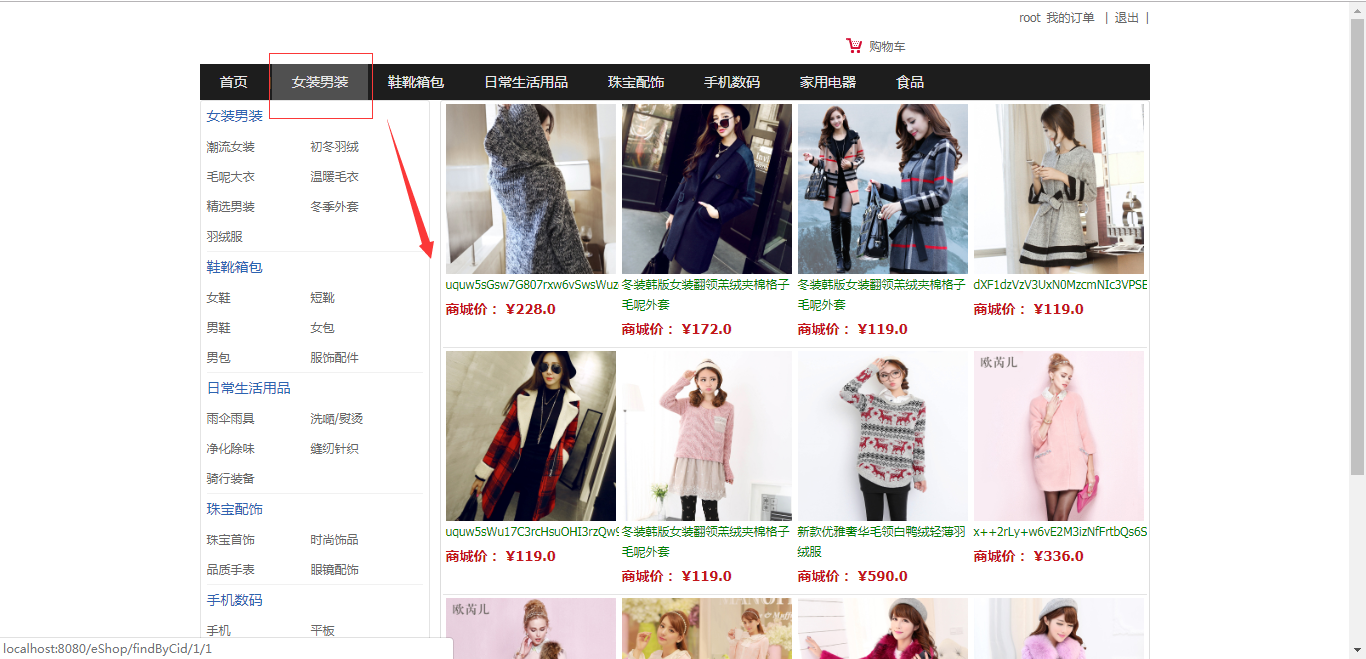Screen dimensions: 1366x659
Task: Open the 男包 subcategory
Action: [219, 358]
